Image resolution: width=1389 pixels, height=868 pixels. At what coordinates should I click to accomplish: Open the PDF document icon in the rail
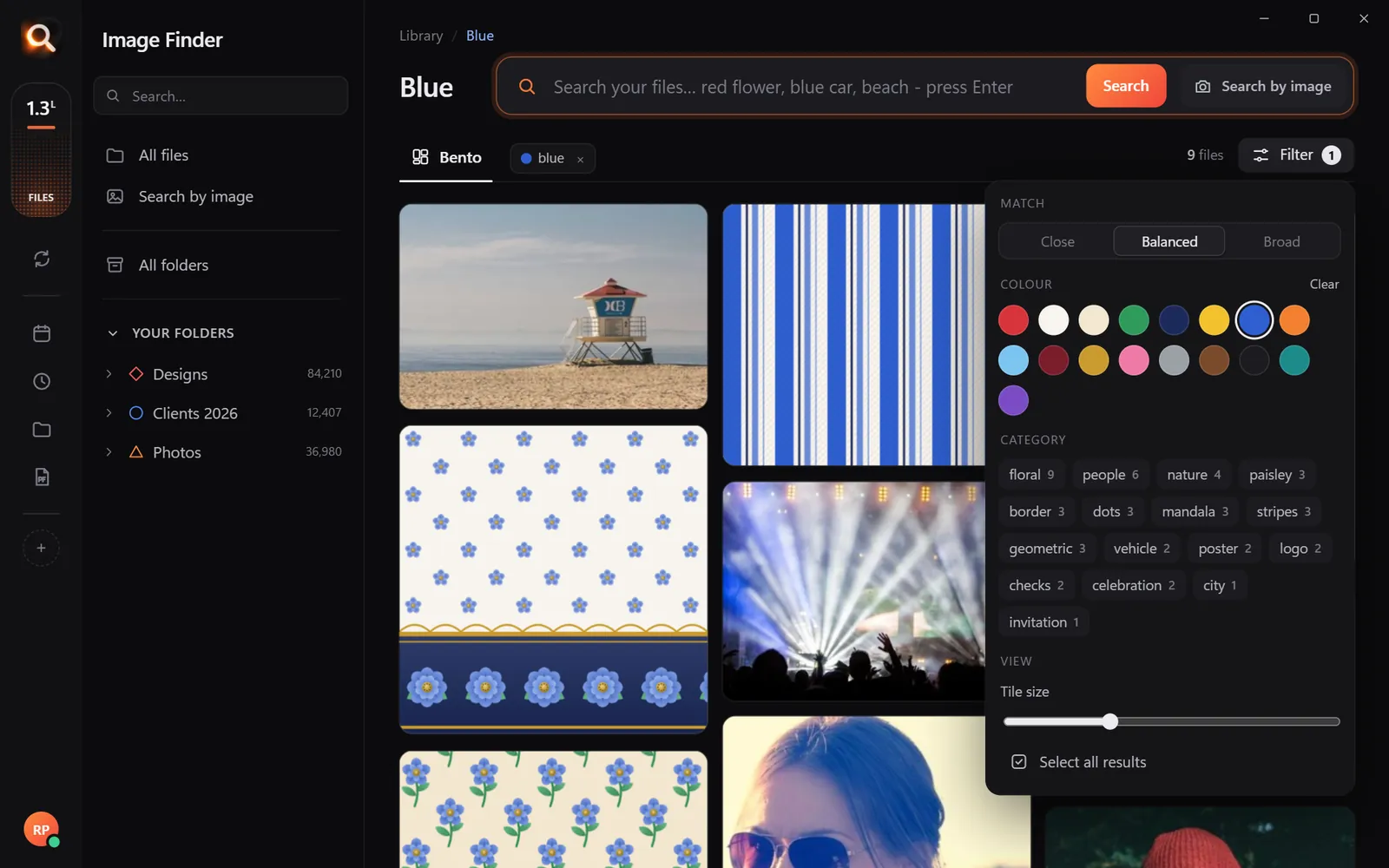tap(41, 477)
